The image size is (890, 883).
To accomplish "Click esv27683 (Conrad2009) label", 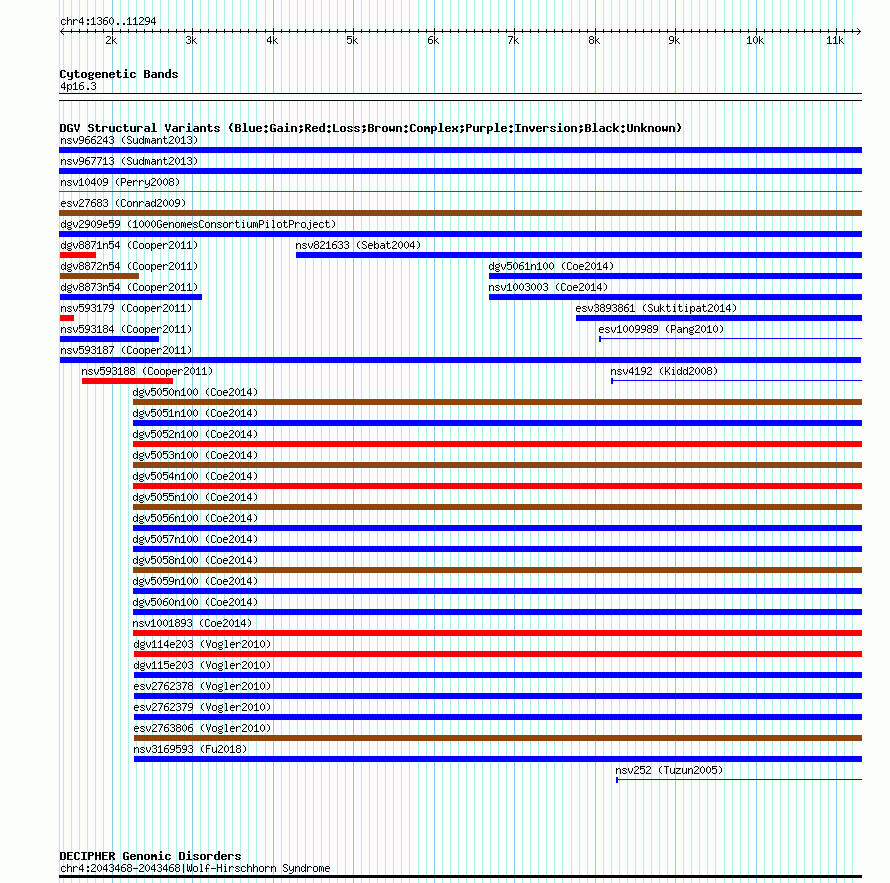I will pos(123,203).
